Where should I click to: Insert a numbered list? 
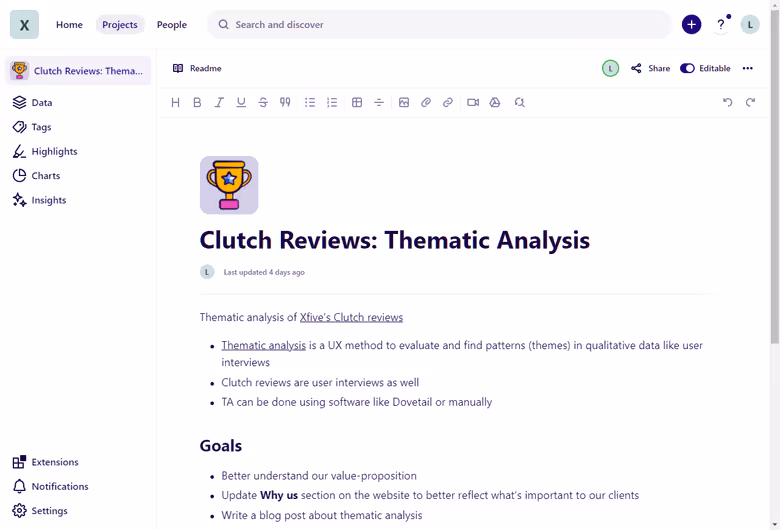pyautogui.click(x=332, y=103)
